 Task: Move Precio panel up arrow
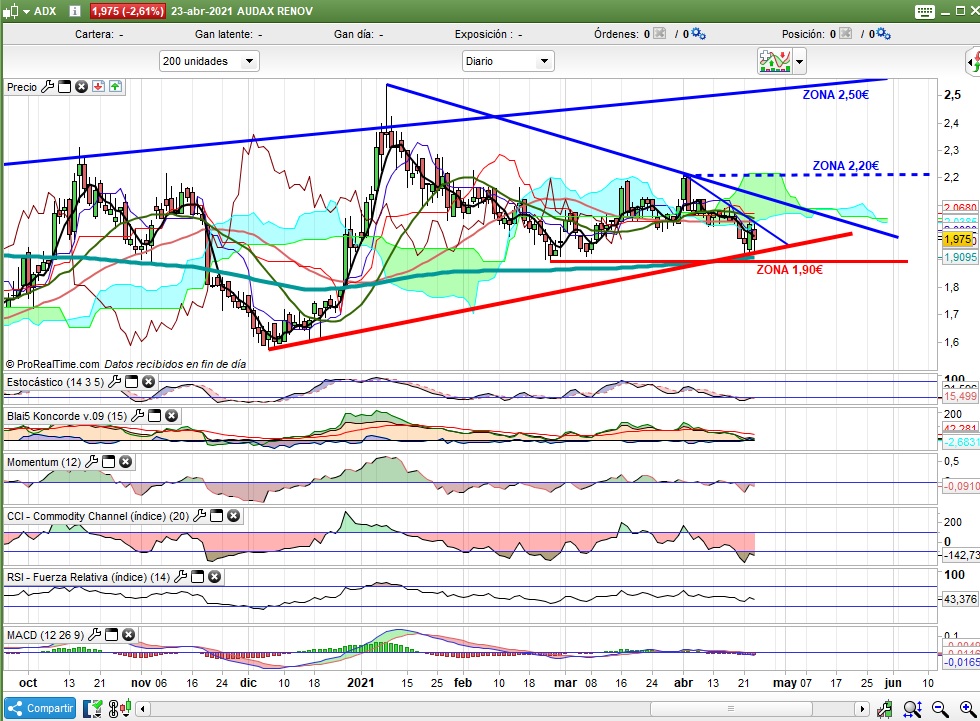[x=116, y=87]
